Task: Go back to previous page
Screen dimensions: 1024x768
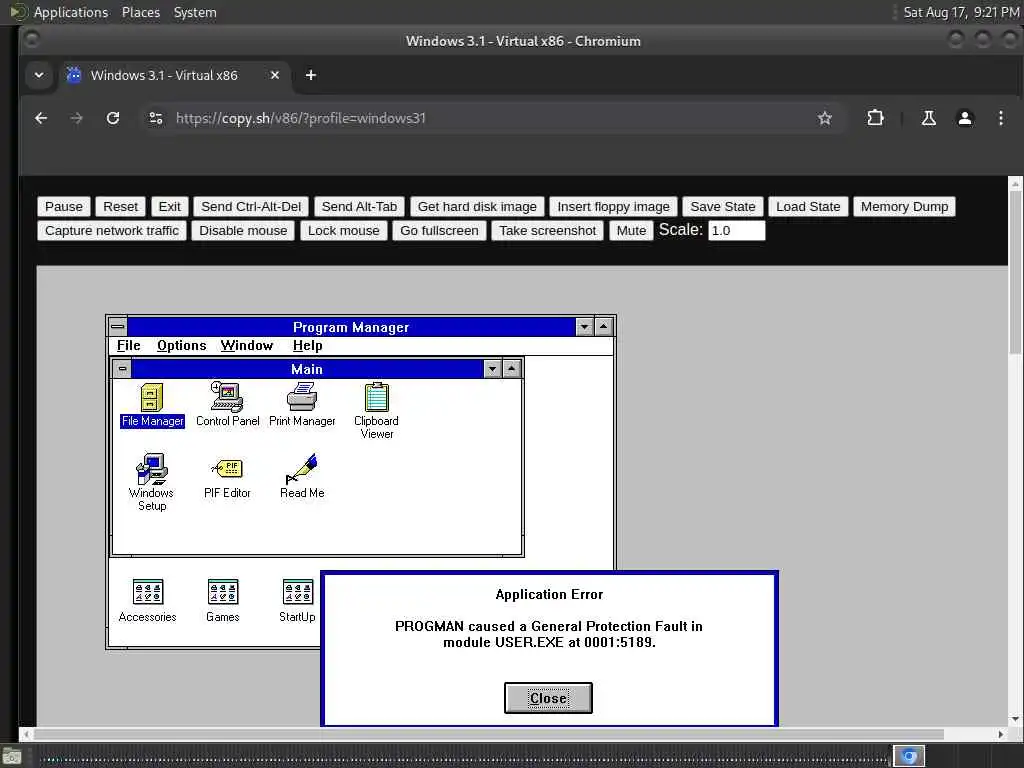Action: point(41,118)
